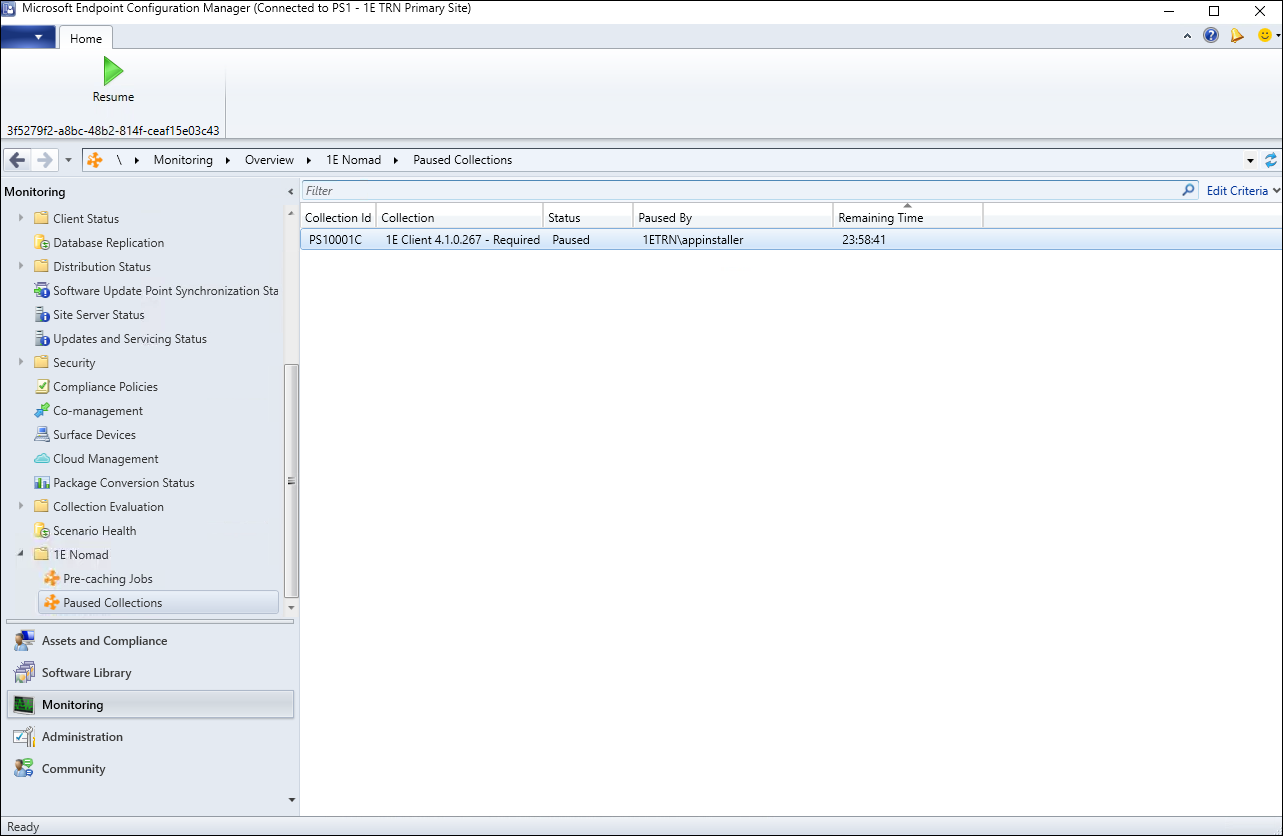This screenshot has height=836, width=1283.
Task: Sort by Remaining Time column header
Action: pos(906,217)
